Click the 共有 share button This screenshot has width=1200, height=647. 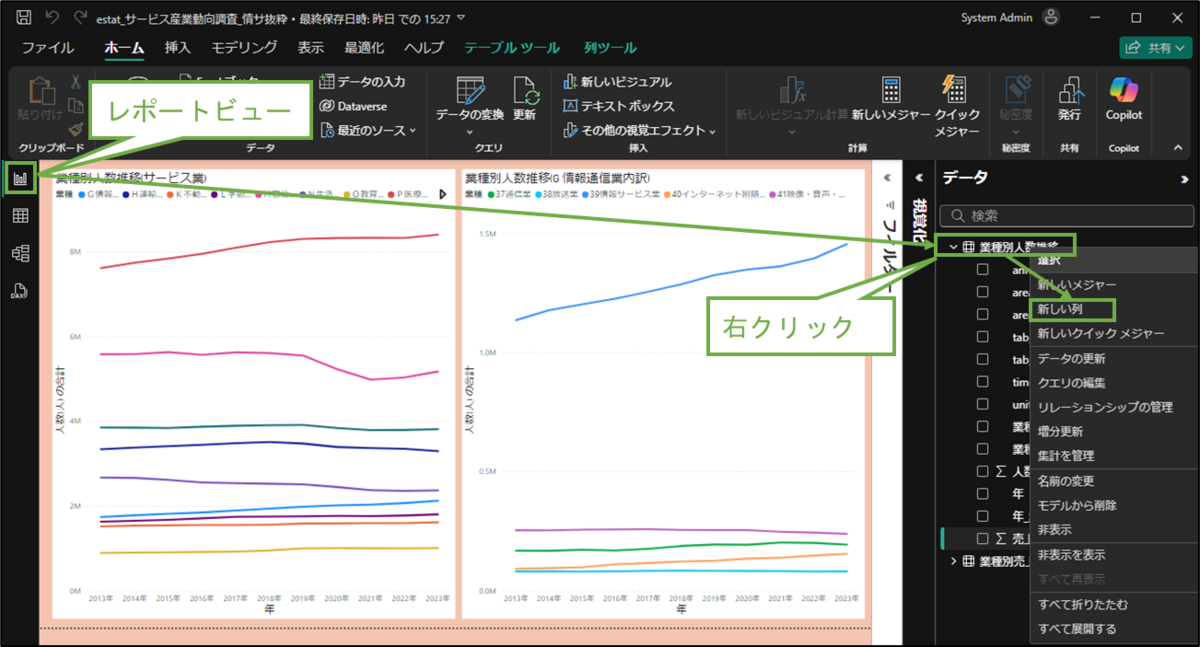click(1155, 47)
